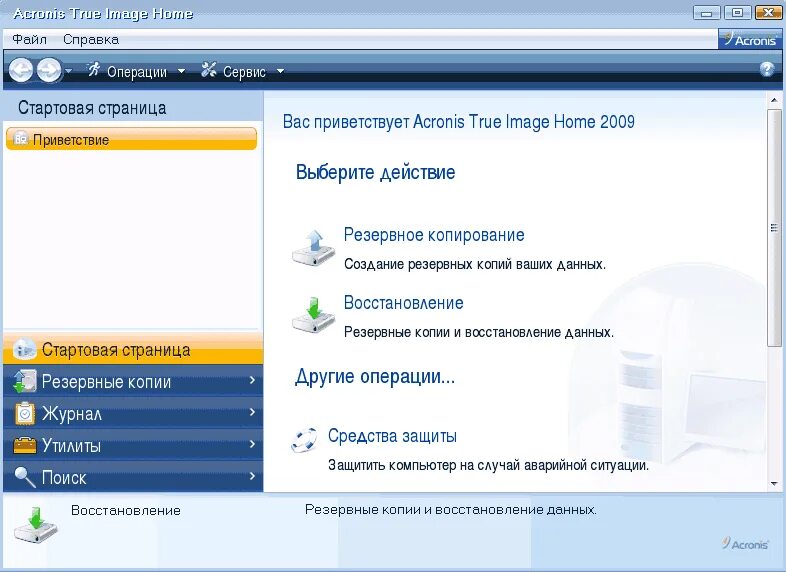The width and height of the screenshot is (786, 572).
Task: Click the Резервные копии arrows icon
Action: point(25,382)
